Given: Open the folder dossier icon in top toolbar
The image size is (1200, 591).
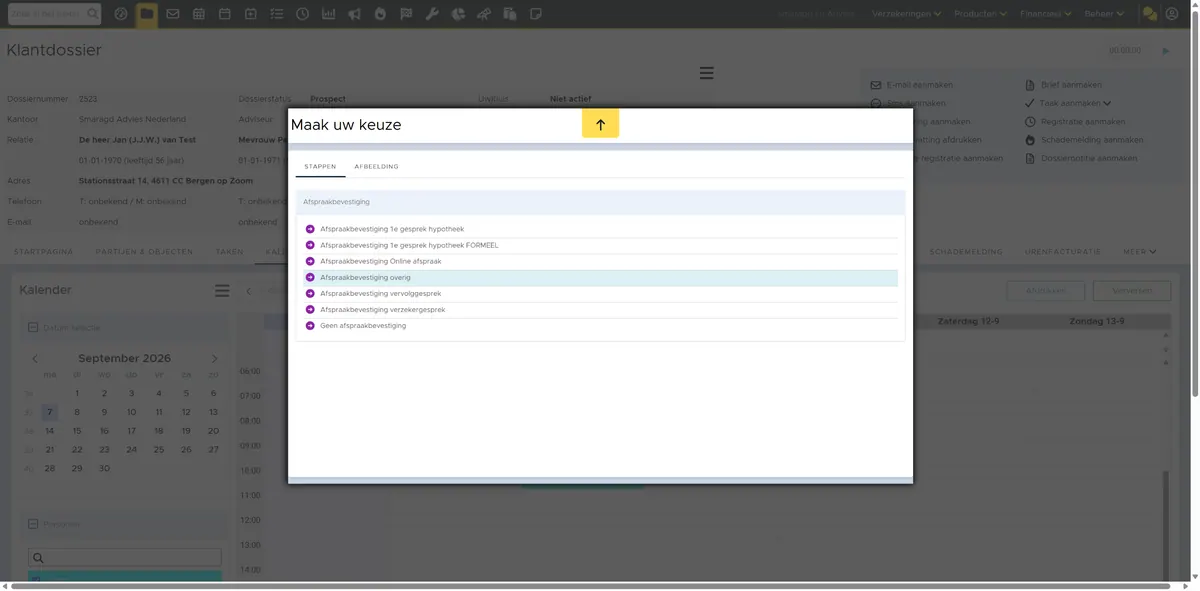Looking at the screenshot, I should pos(147,14).
